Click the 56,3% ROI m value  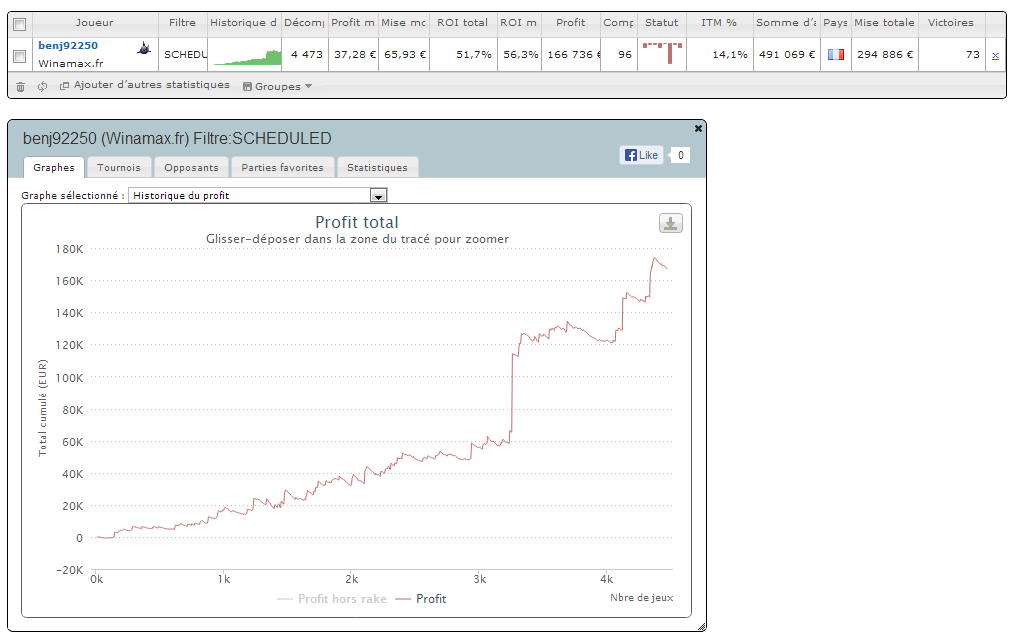click(521, 55)
